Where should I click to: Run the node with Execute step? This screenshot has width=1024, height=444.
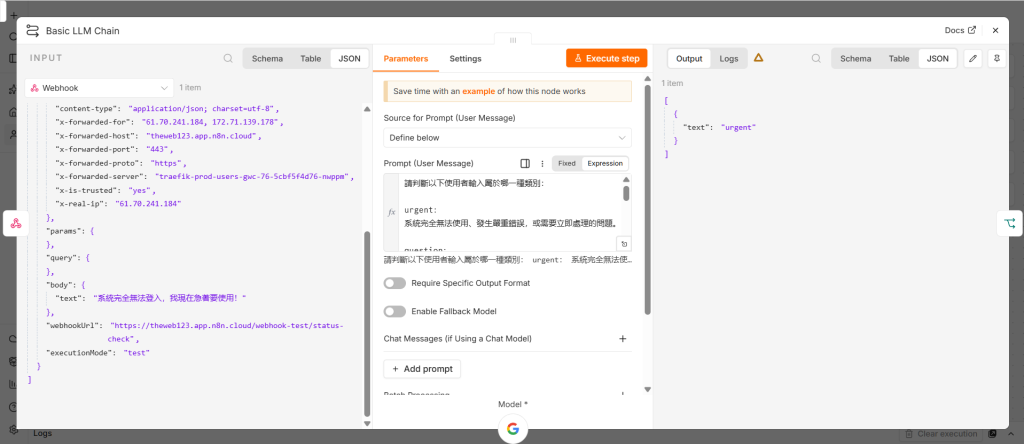(607, 58)
